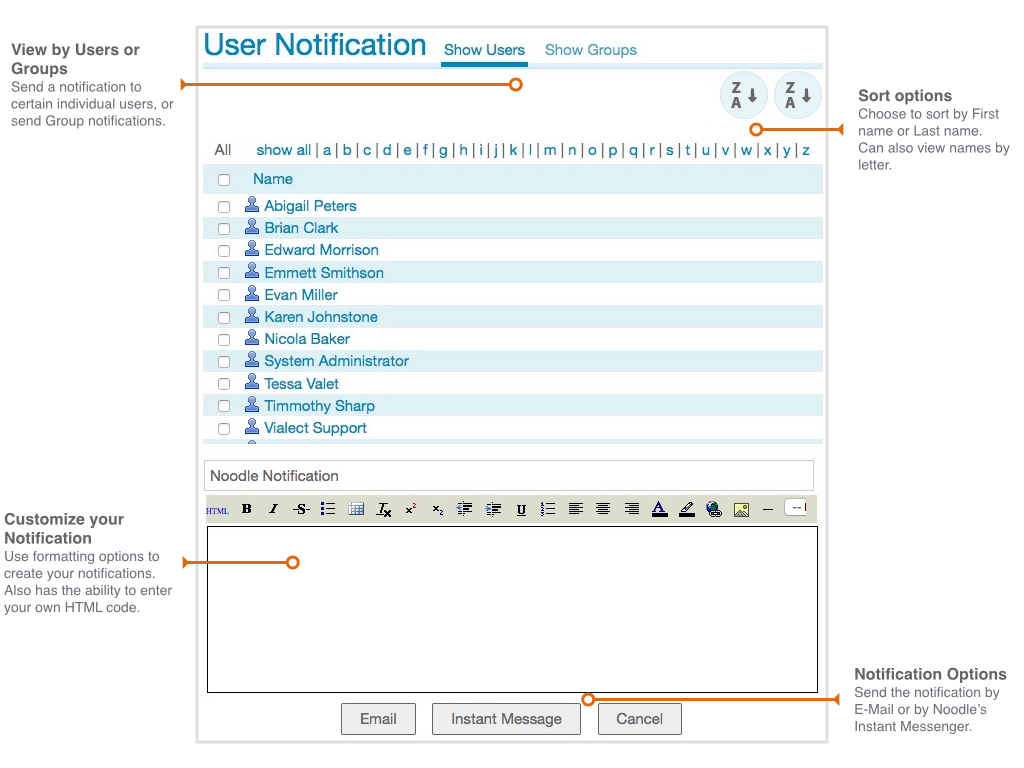
Task: Align text to the left
Action: coord(575,509)
